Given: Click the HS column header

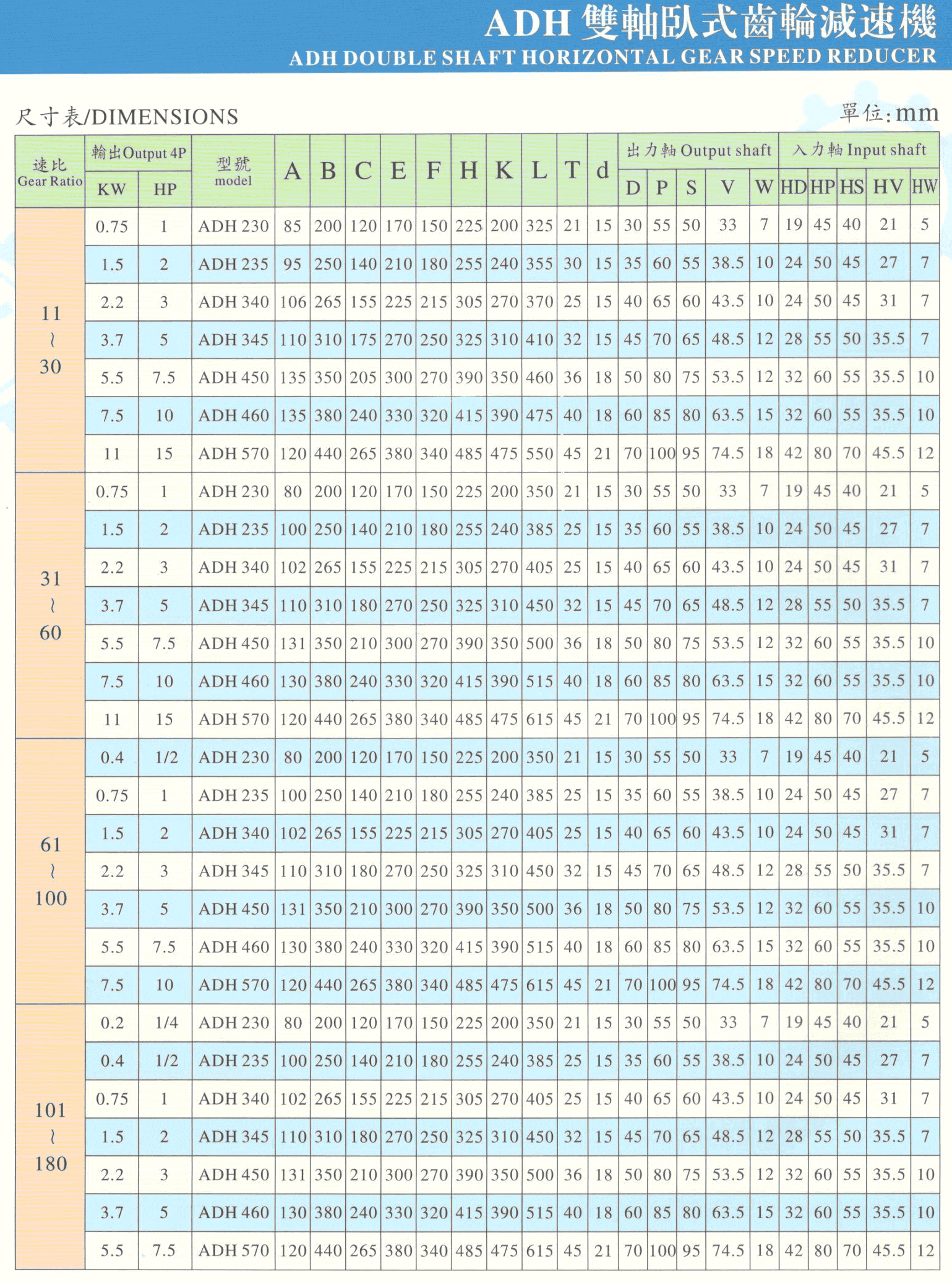Looking at the screenshot, I should [x=851, y=187].
